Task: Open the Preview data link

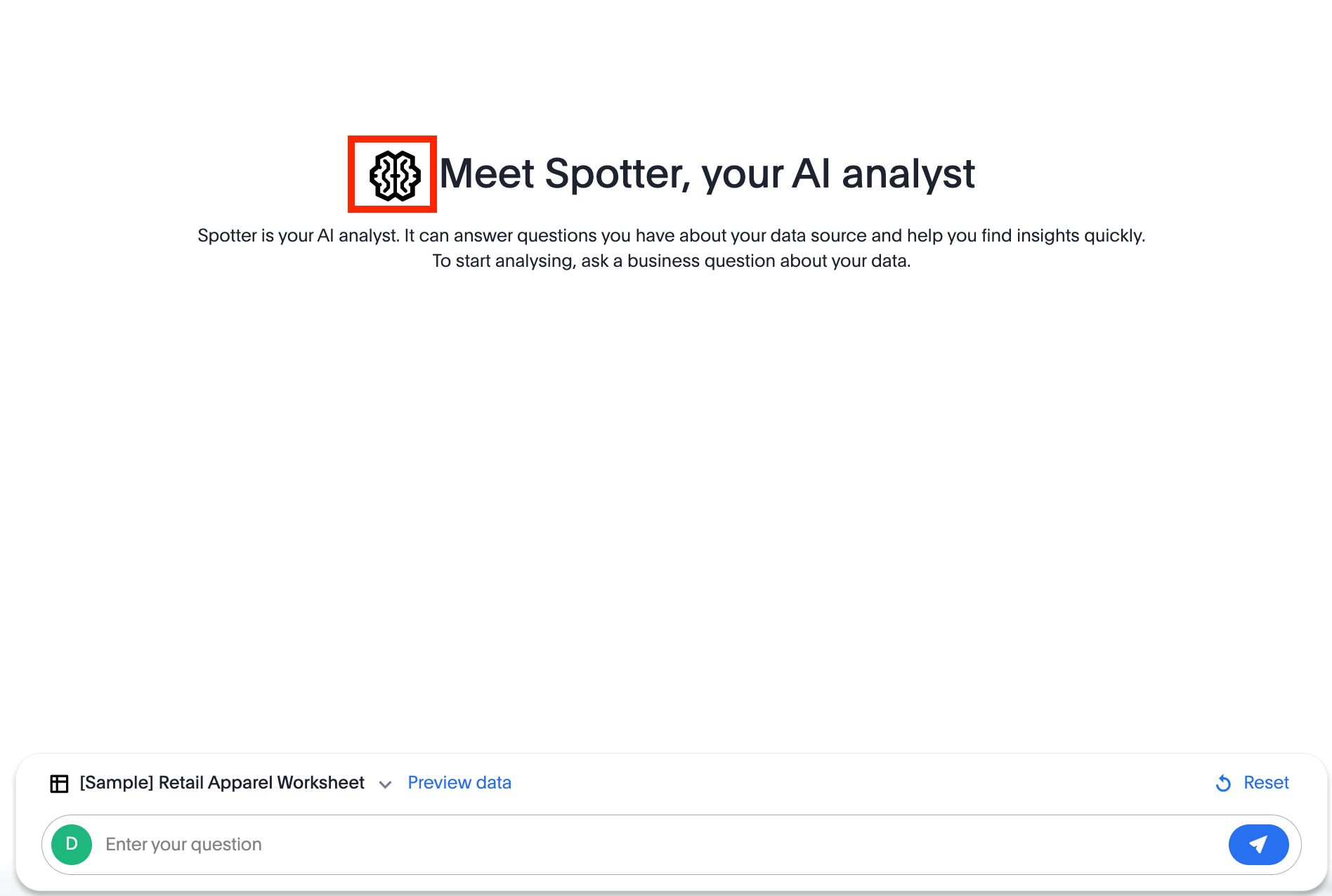Action: coord(459,783)
